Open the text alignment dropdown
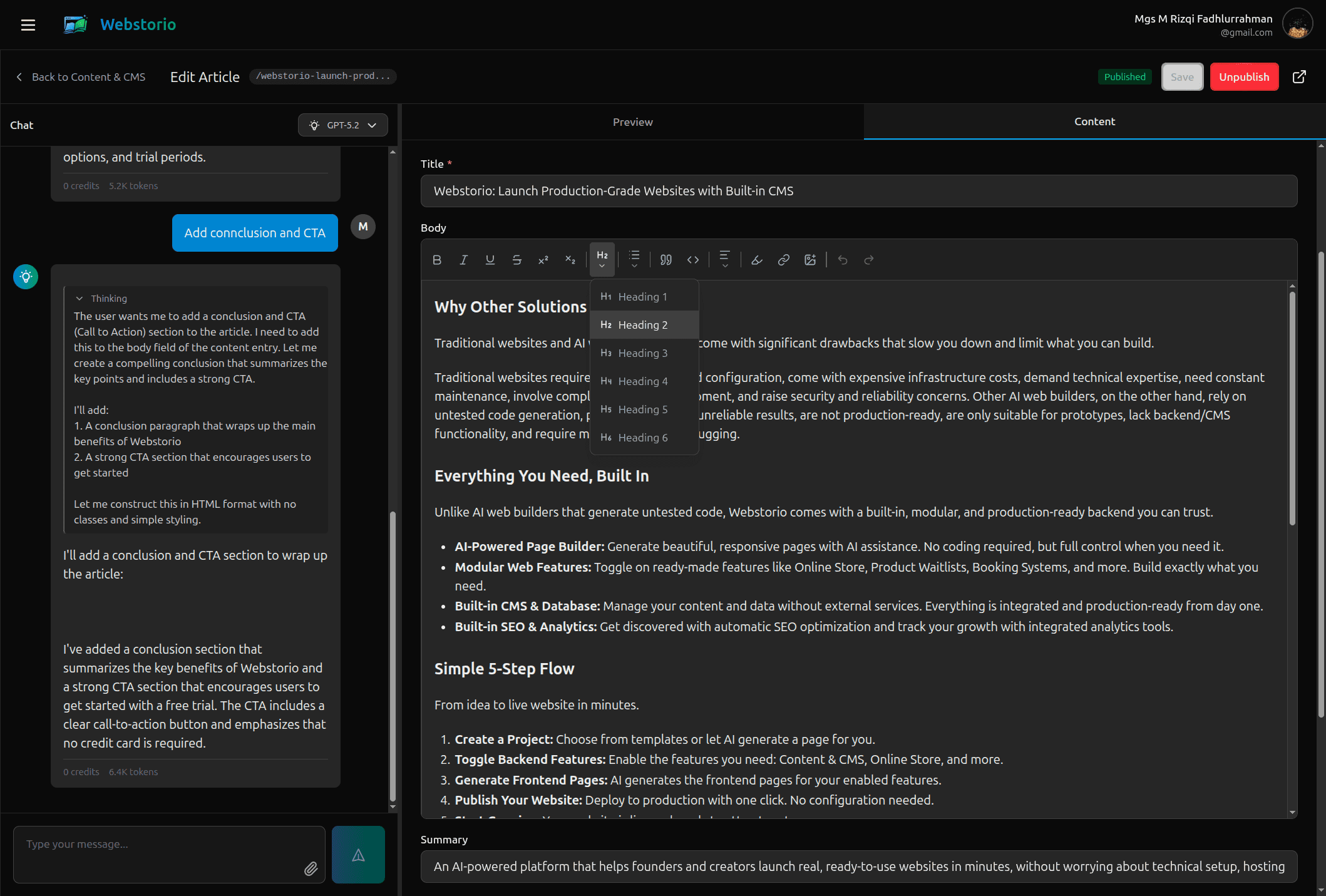This screenshot has width=1326, height=896. 724,259
